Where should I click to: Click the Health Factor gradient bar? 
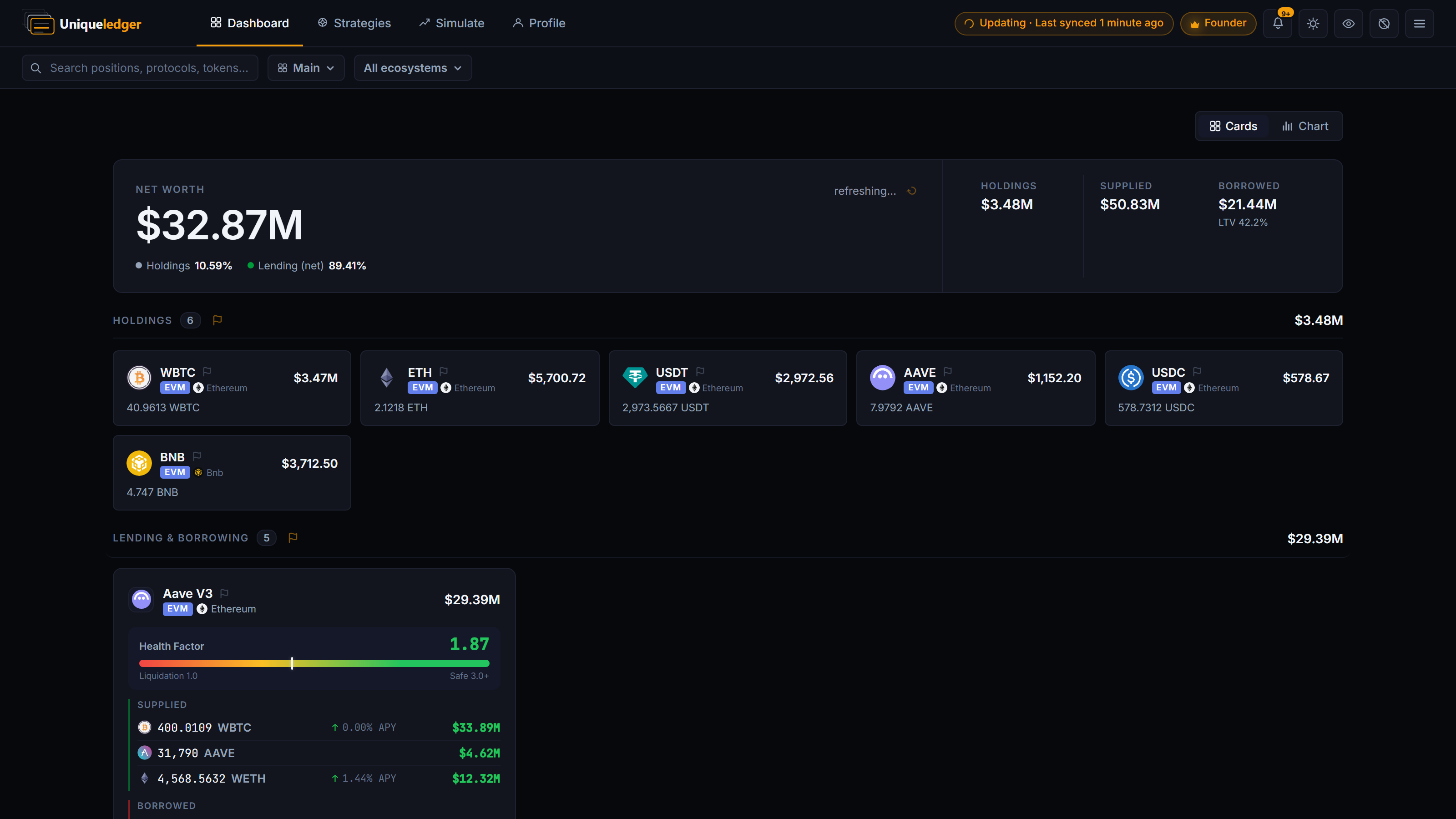pos(314,663)
